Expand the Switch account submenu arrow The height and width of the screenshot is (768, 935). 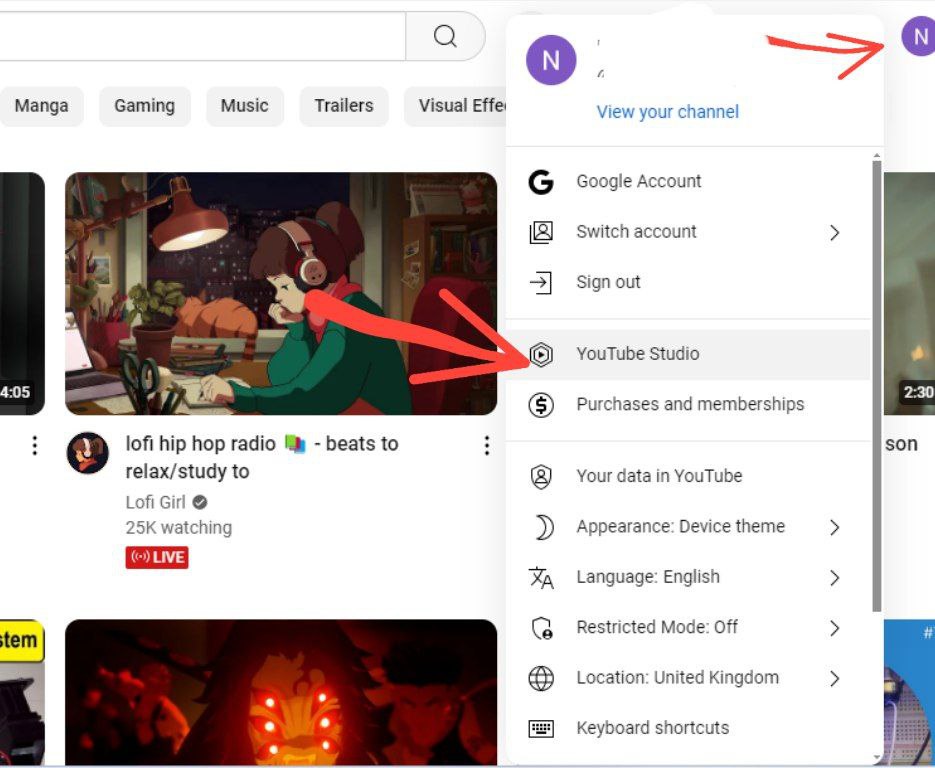(x=834, y=233)
